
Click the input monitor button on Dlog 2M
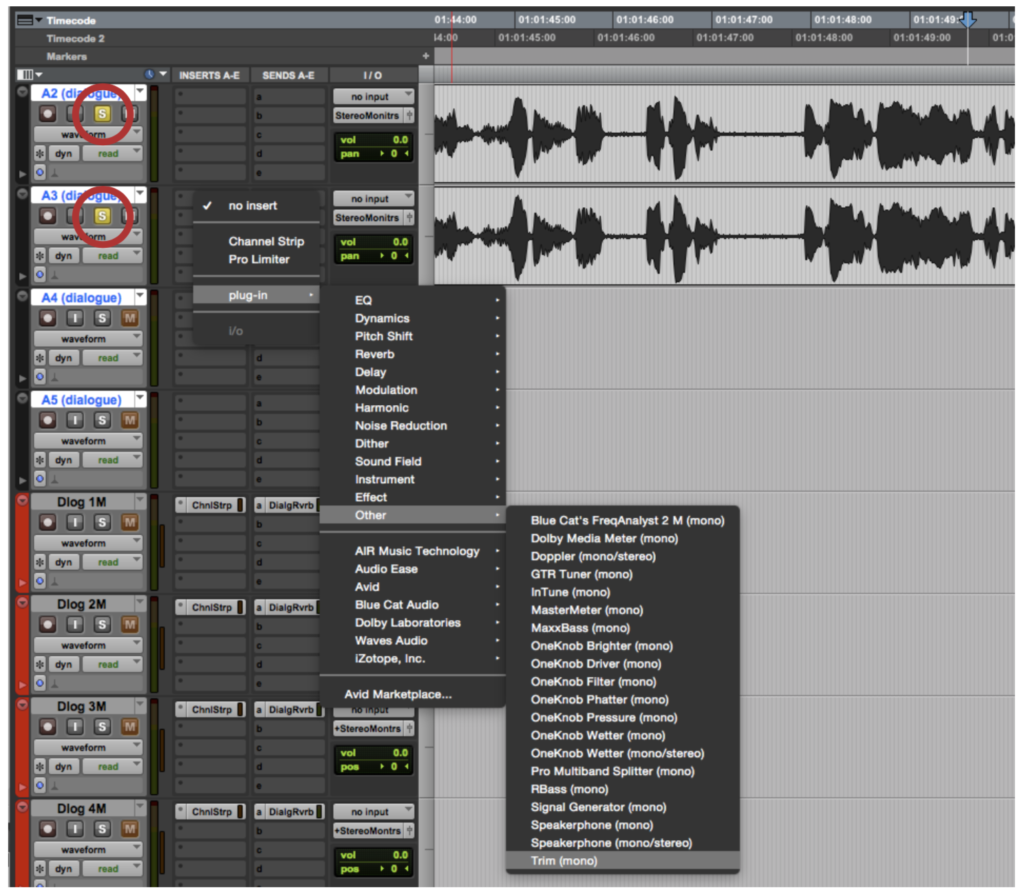74,624
